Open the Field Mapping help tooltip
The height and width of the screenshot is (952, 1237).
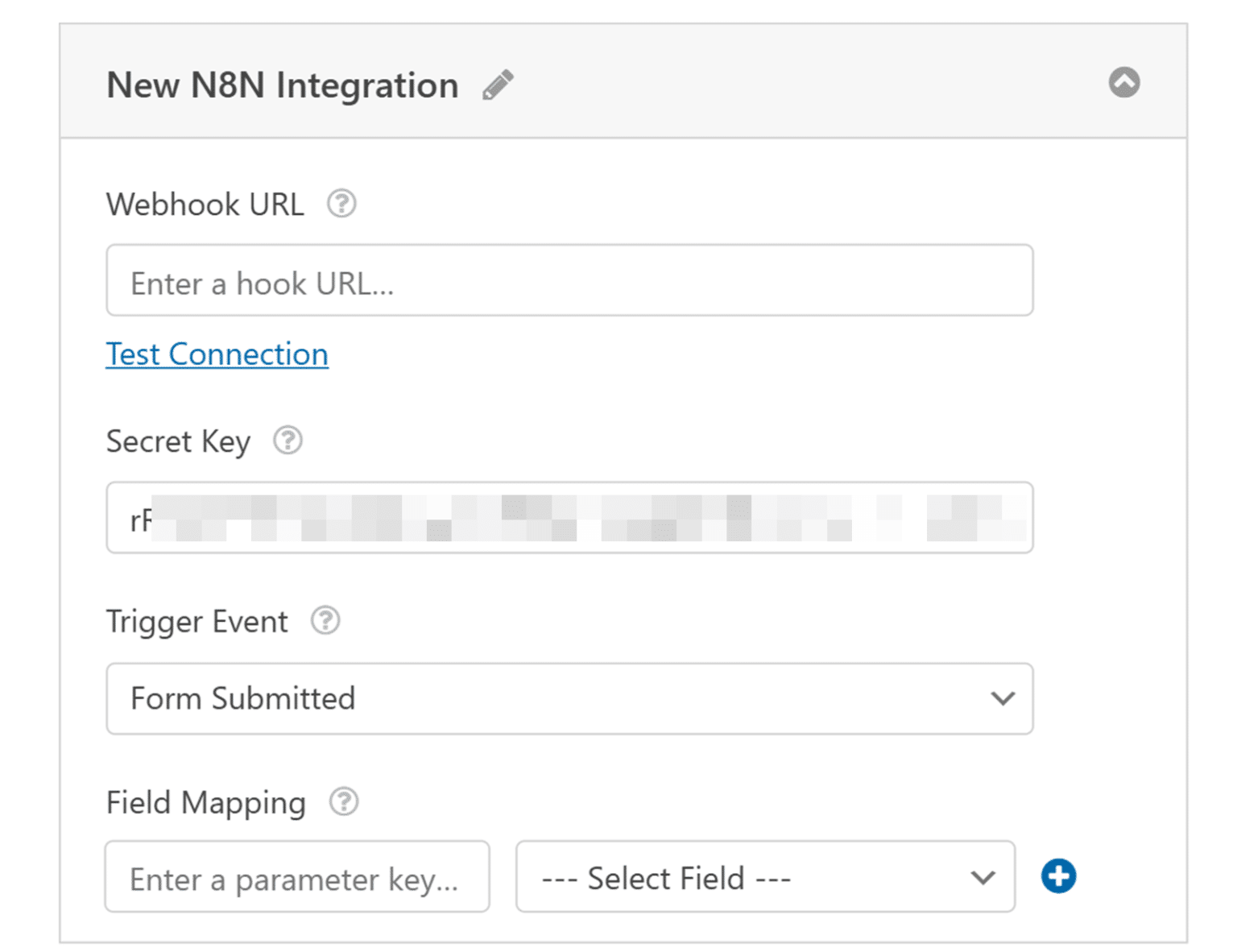(x=345, y=802)
